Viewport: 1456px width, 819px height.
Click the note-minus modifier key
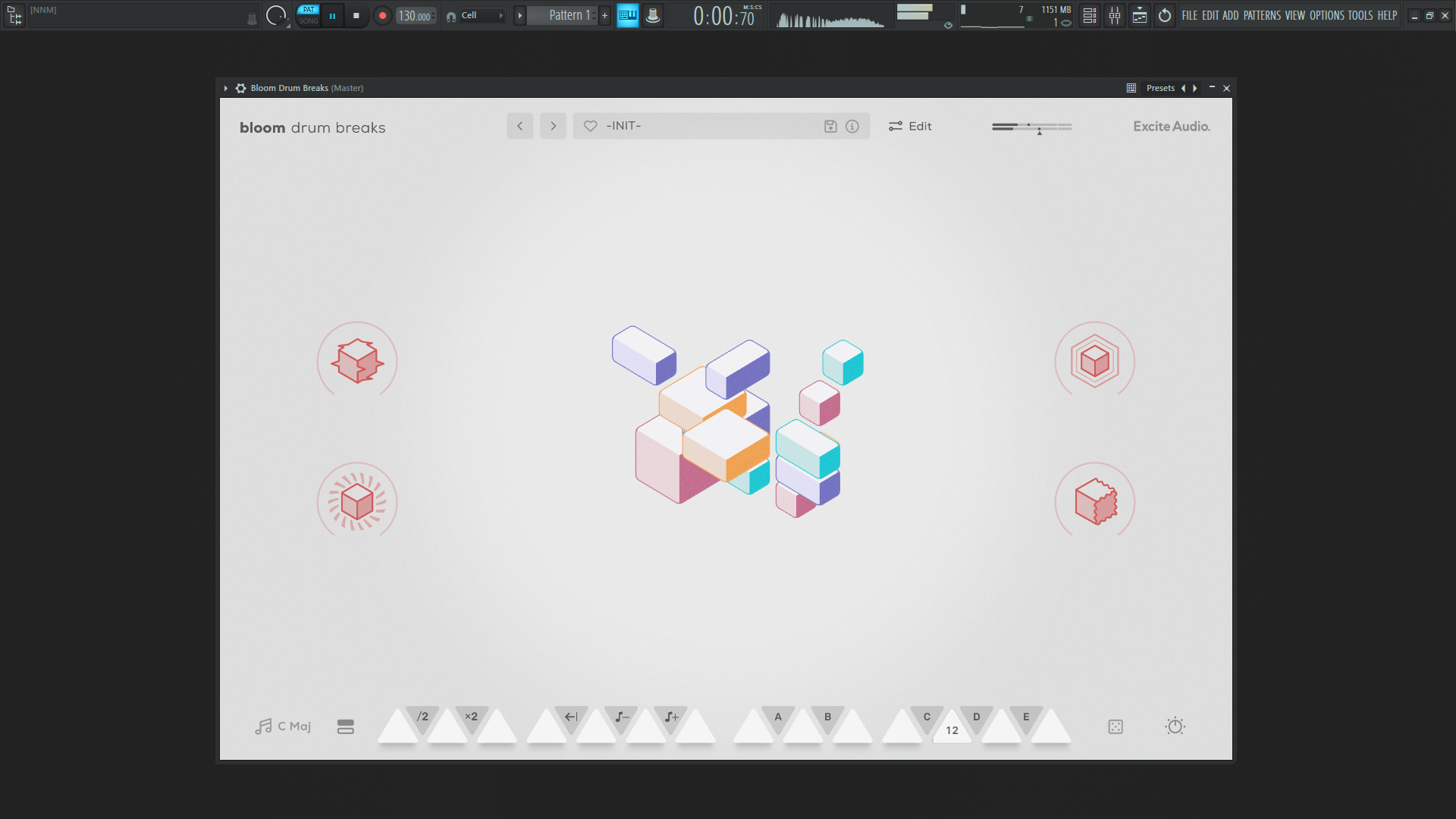coord(621,717)
